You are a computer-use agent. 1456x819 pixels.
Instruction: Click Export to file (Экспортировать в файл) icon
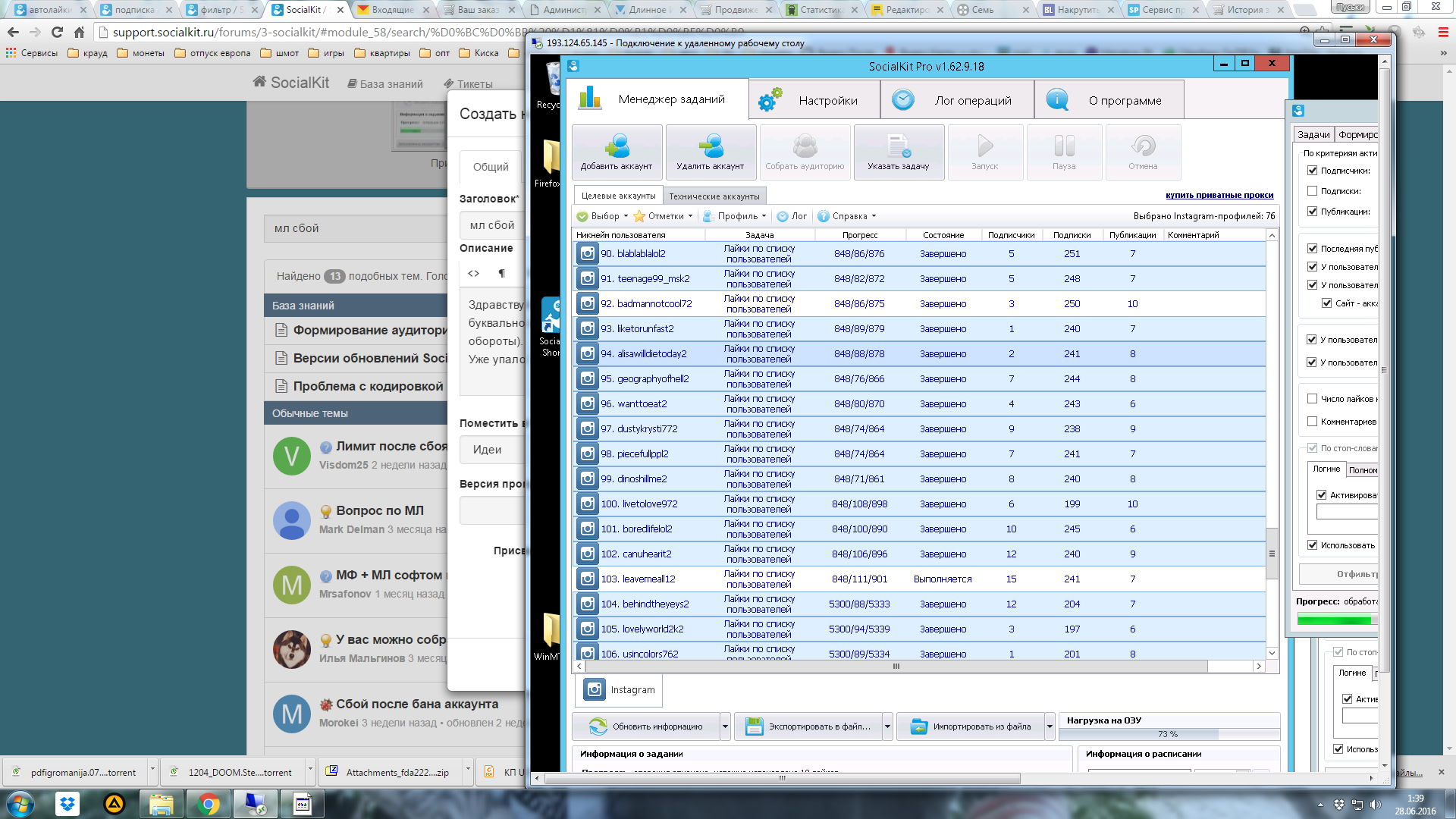[x=754, y=726]
